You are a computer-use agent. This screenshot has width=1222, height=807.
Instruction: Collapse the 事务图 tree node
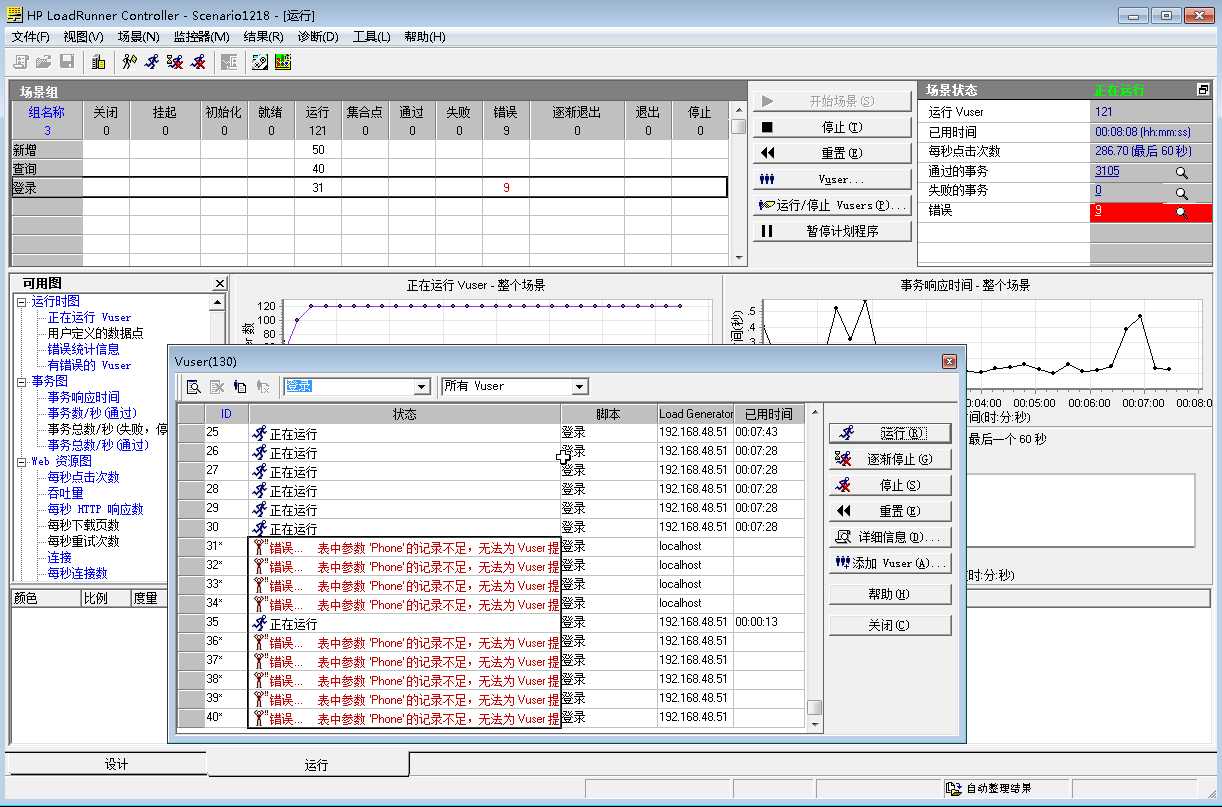click(21, 381)
